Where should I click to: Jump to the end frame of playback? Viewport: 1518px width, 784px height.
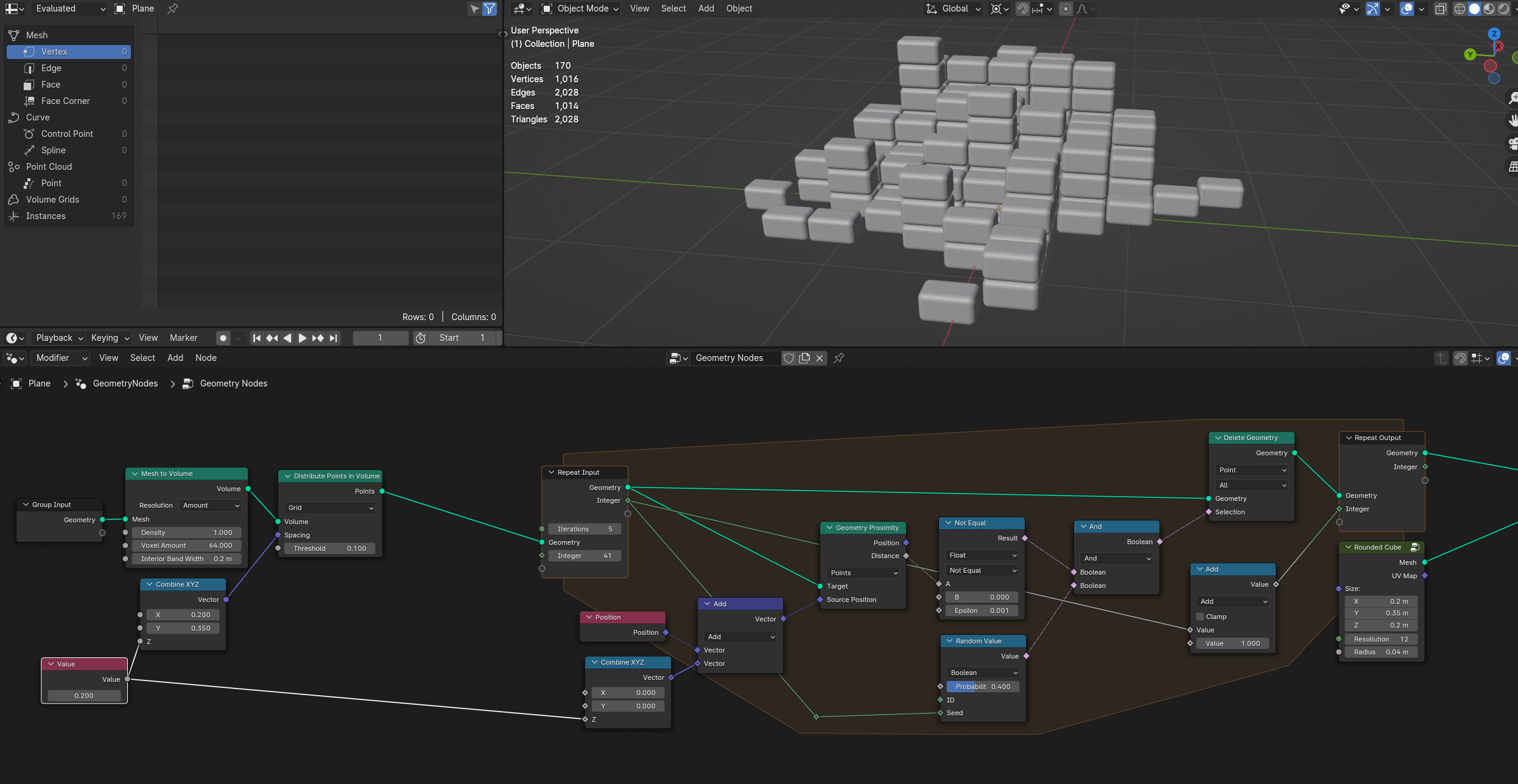[x=333, y=338]
